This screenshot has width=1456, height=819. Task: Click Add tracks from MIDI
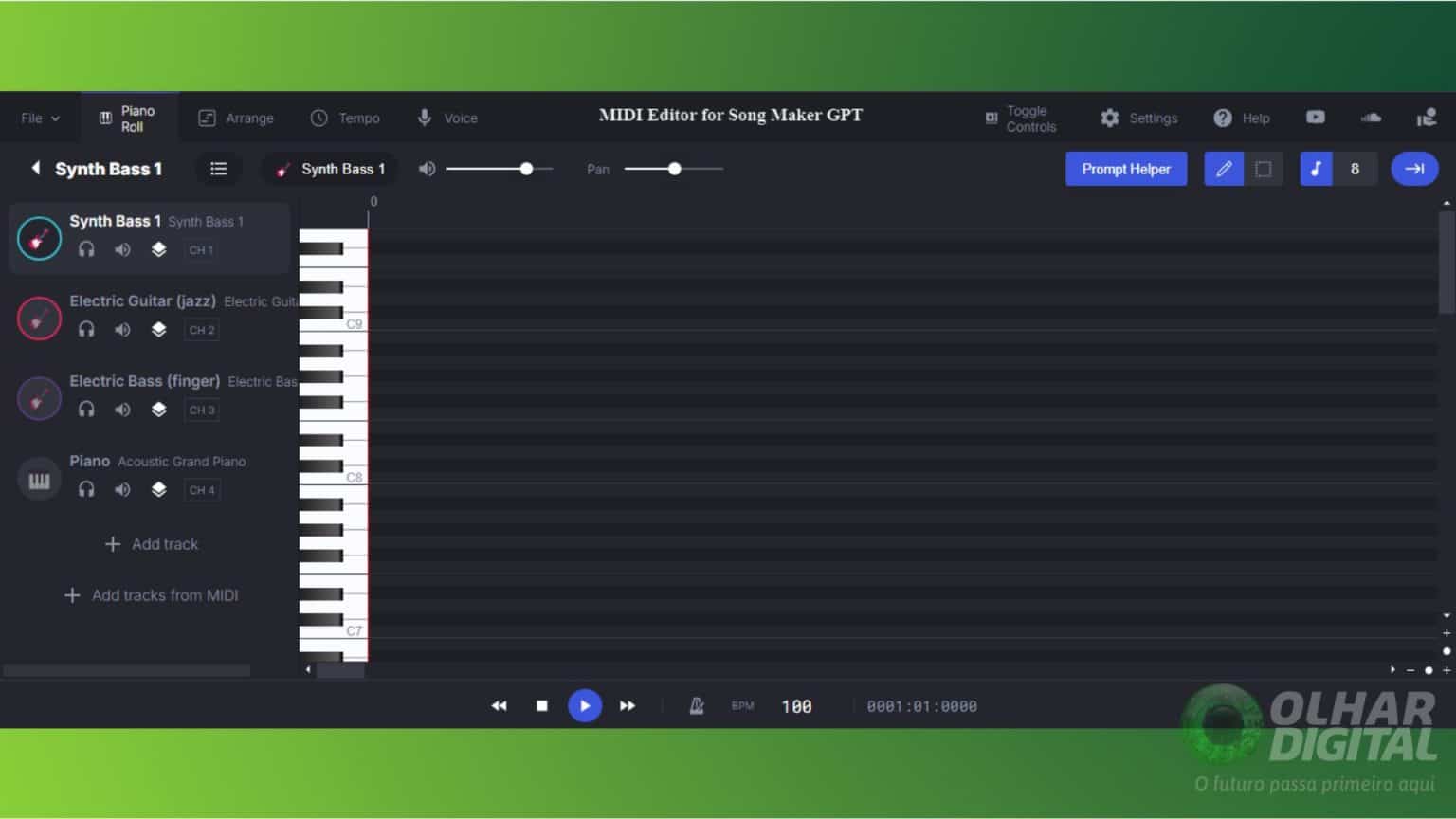[x=152, y=595]
